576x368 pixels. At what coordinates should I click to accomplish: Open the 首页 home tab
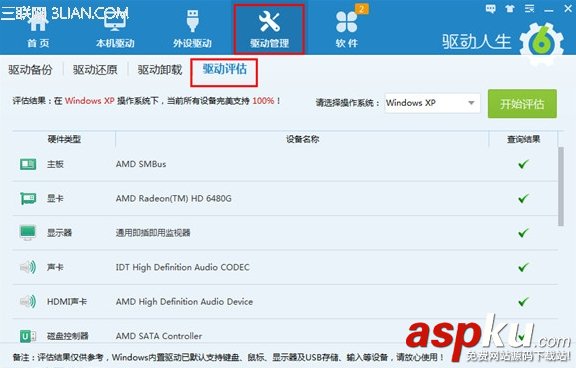point(38,30)
